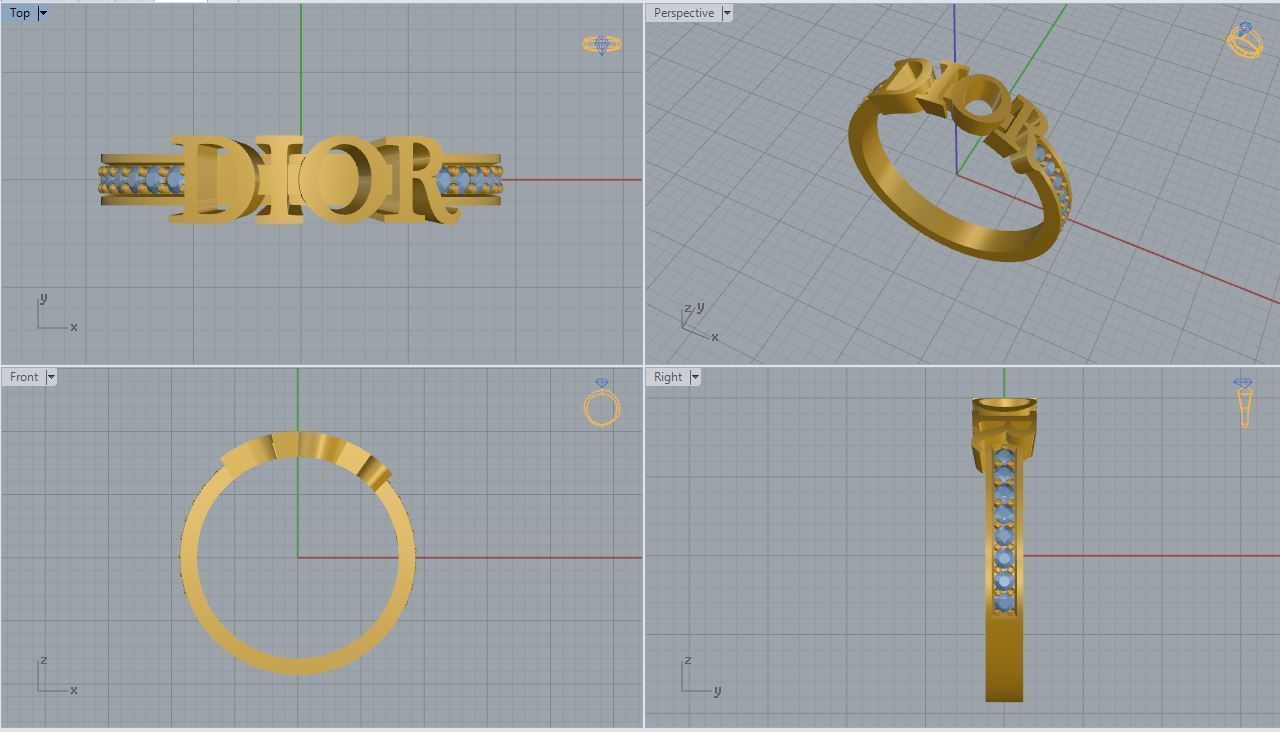This screenshot has height=732, width=1280.
Task: Click the Perspective viewport title label
Action: pos(684,13)
